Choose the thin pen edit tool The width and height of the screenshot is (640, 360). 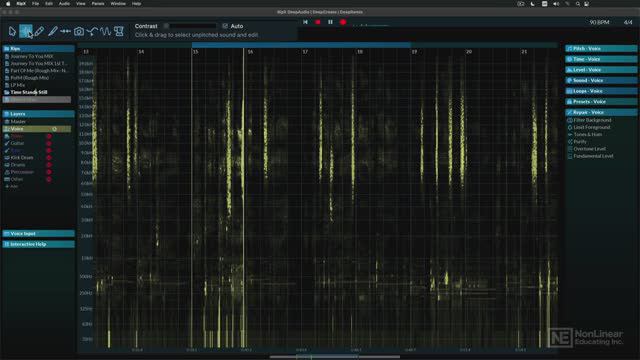coord(52,31)
